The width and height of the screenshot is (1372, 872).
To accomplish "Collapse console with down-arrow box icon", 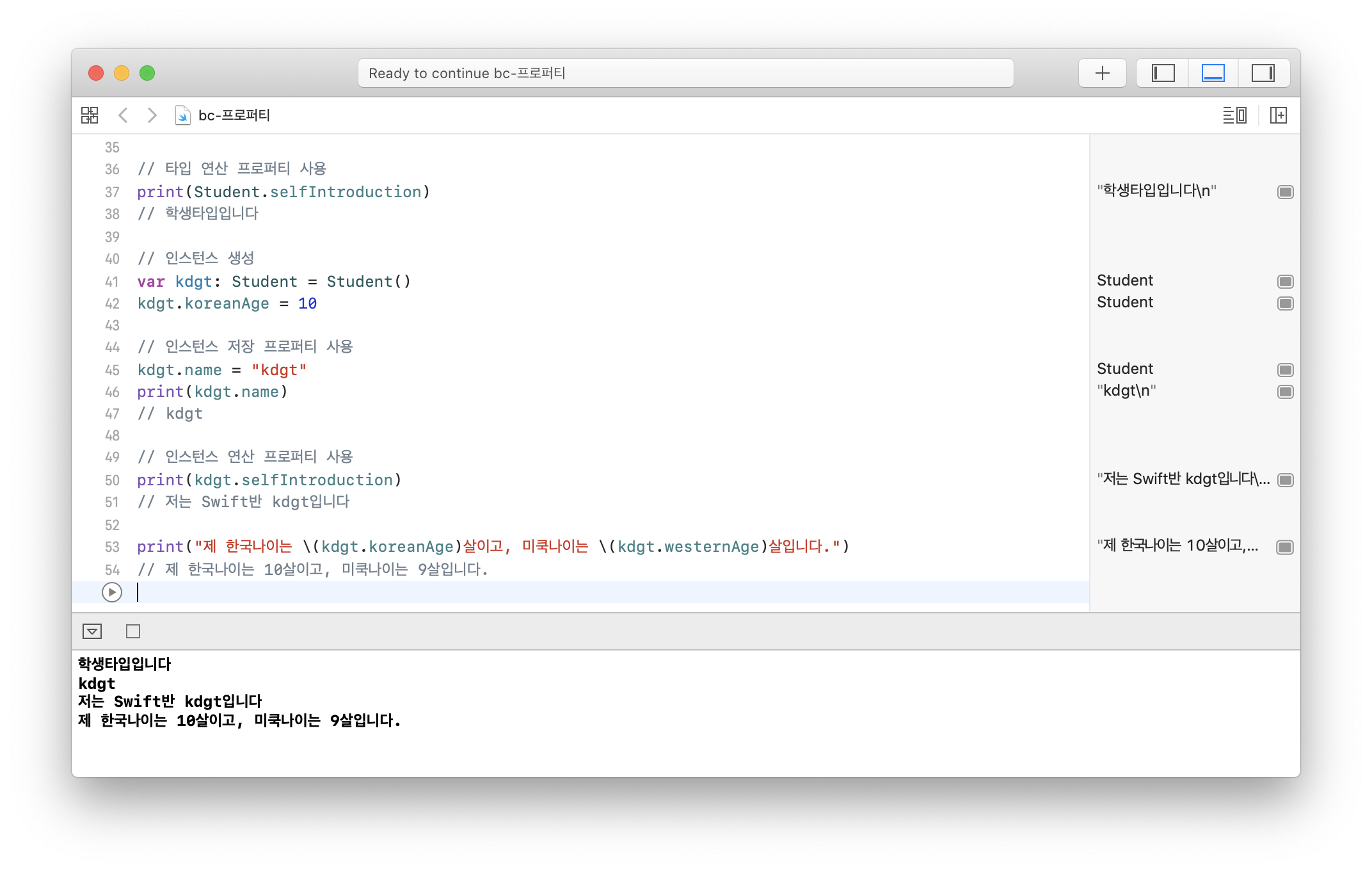I will click(x=92, y=631).
